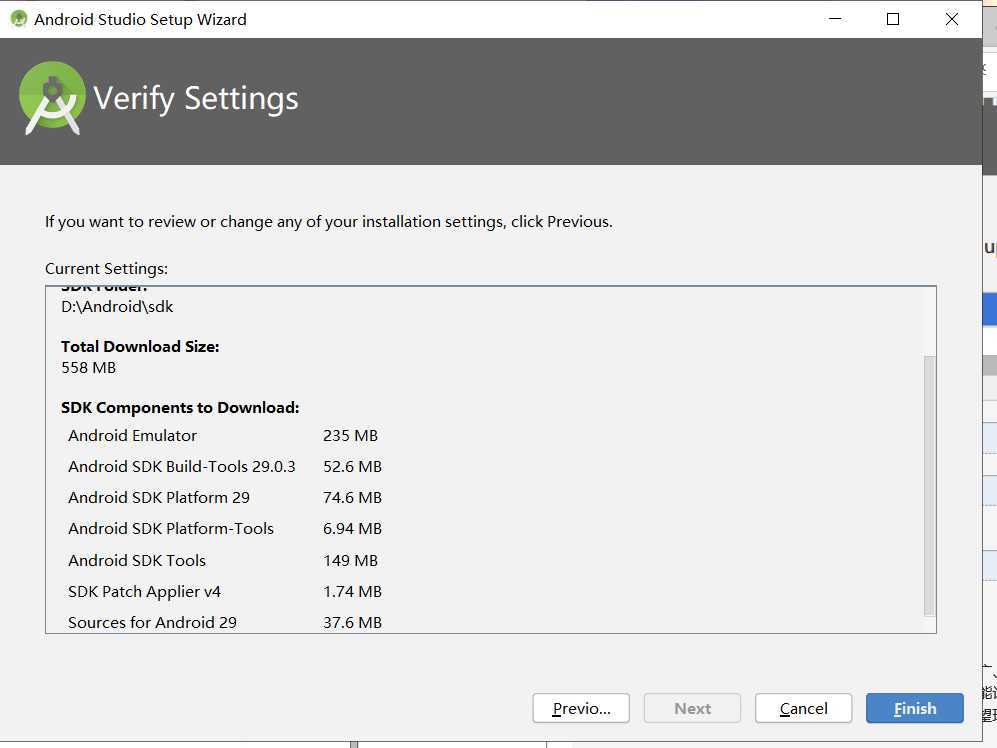This screenshot has height=748, width=997.
Task: Select the SDK path 'D:\Android\sdk'
Action: (117, 307)
